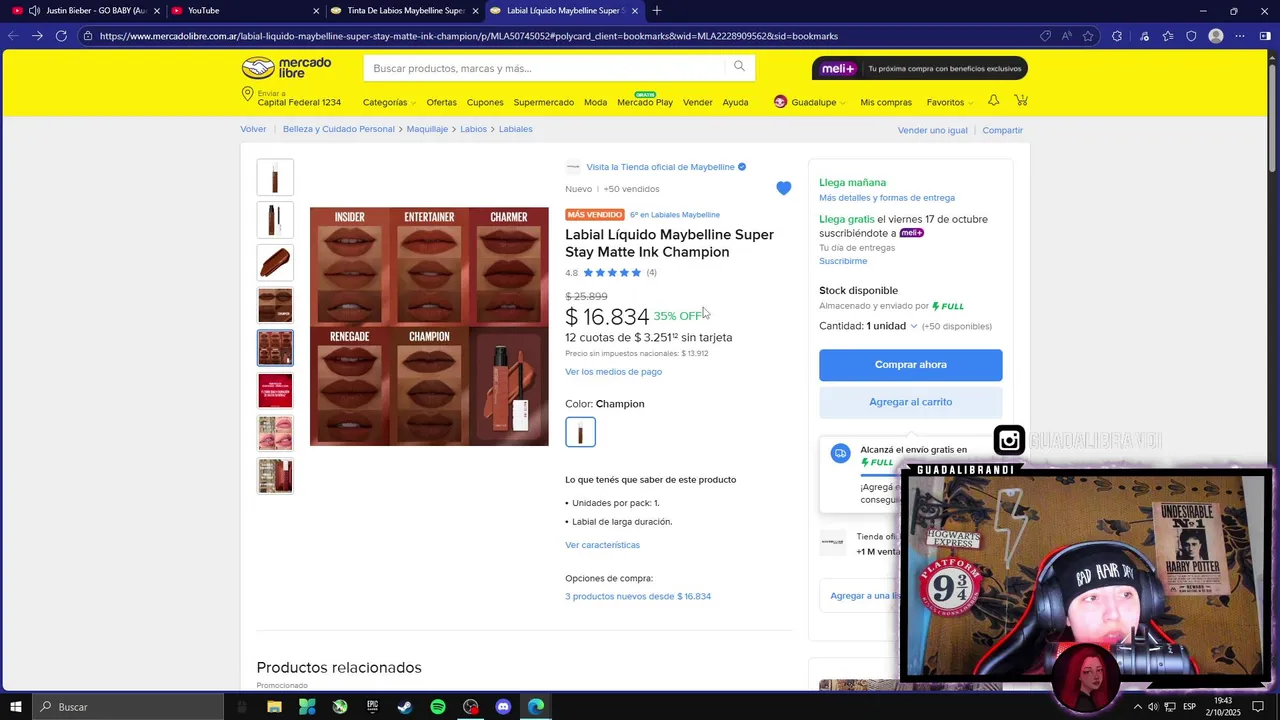
Task: Open Ver características link
Action: pos(602,545)
